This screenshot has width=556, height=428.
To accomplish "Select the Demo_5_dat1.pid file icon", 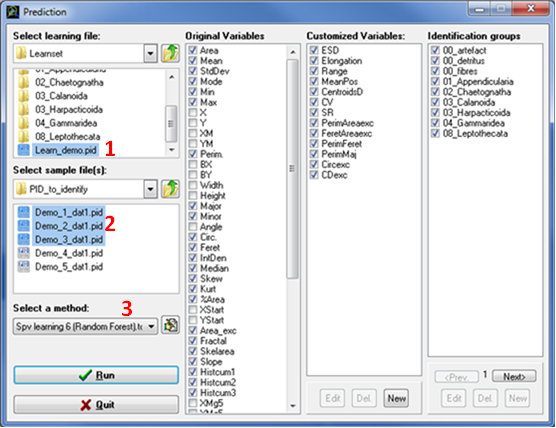I will pos(23,266).
